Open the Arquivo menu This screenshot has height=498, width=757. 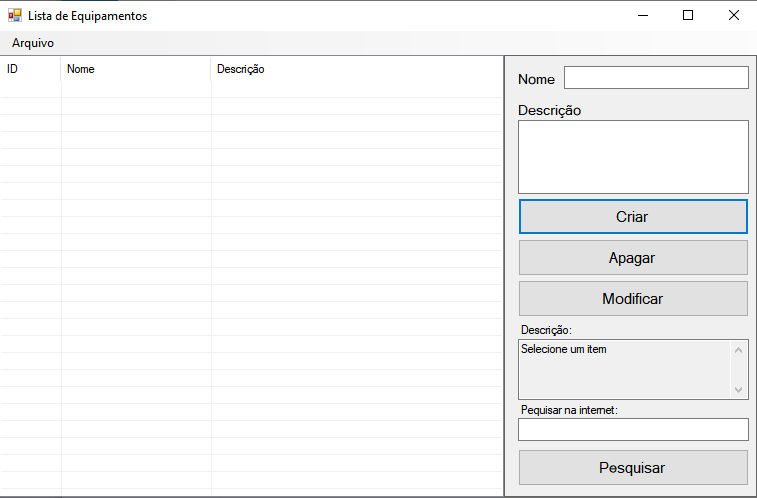click(33, 43)
